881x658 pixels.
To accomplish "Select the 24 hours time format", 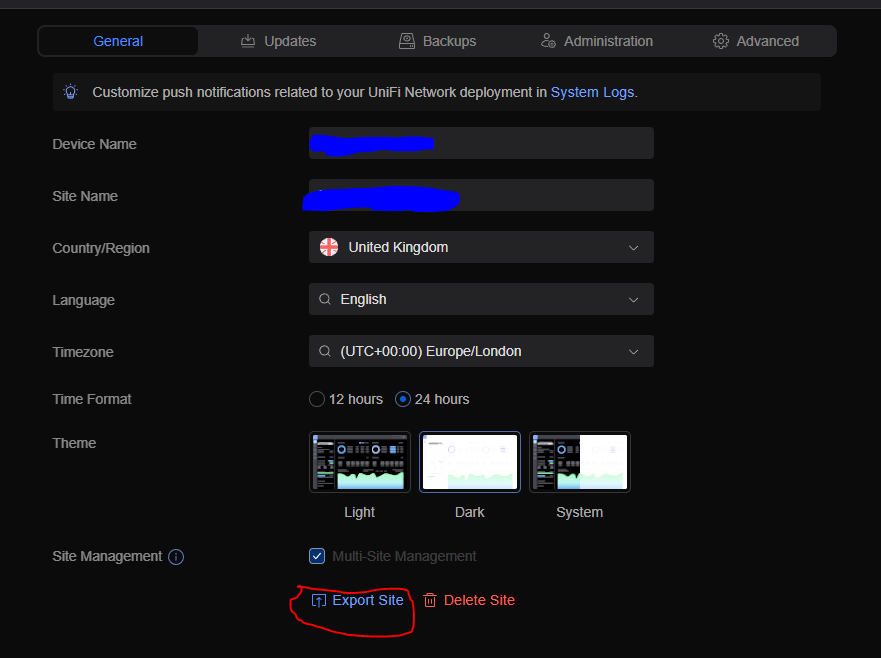I will [x=404, y=399].
